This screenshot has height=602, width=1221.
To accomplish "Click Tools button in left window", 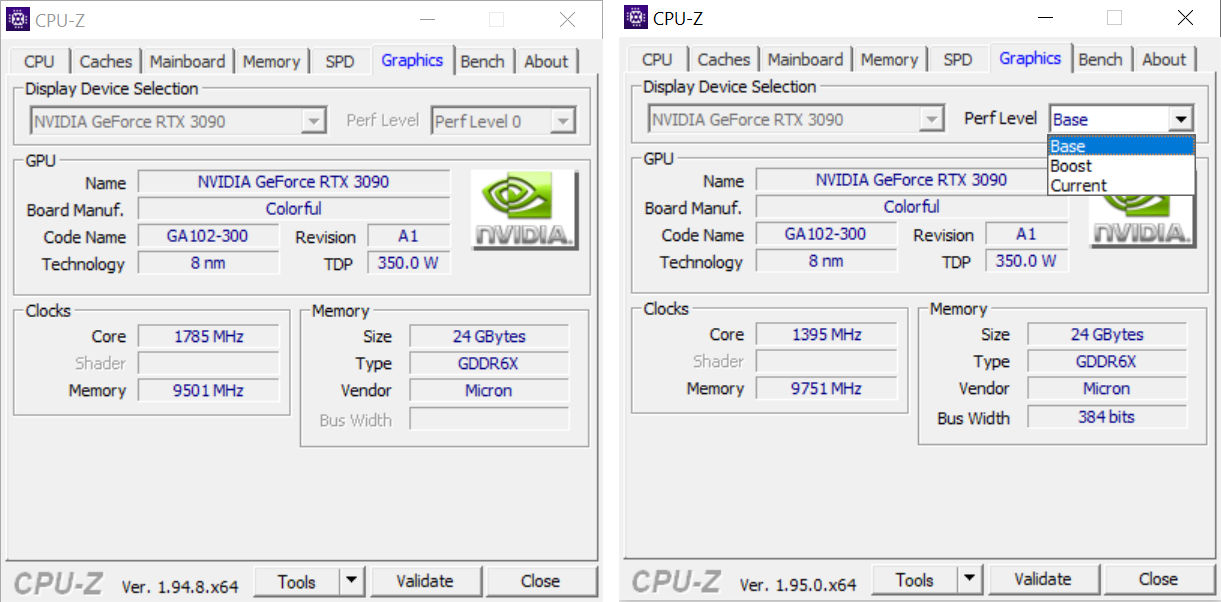I will click(x=297, y=581).
